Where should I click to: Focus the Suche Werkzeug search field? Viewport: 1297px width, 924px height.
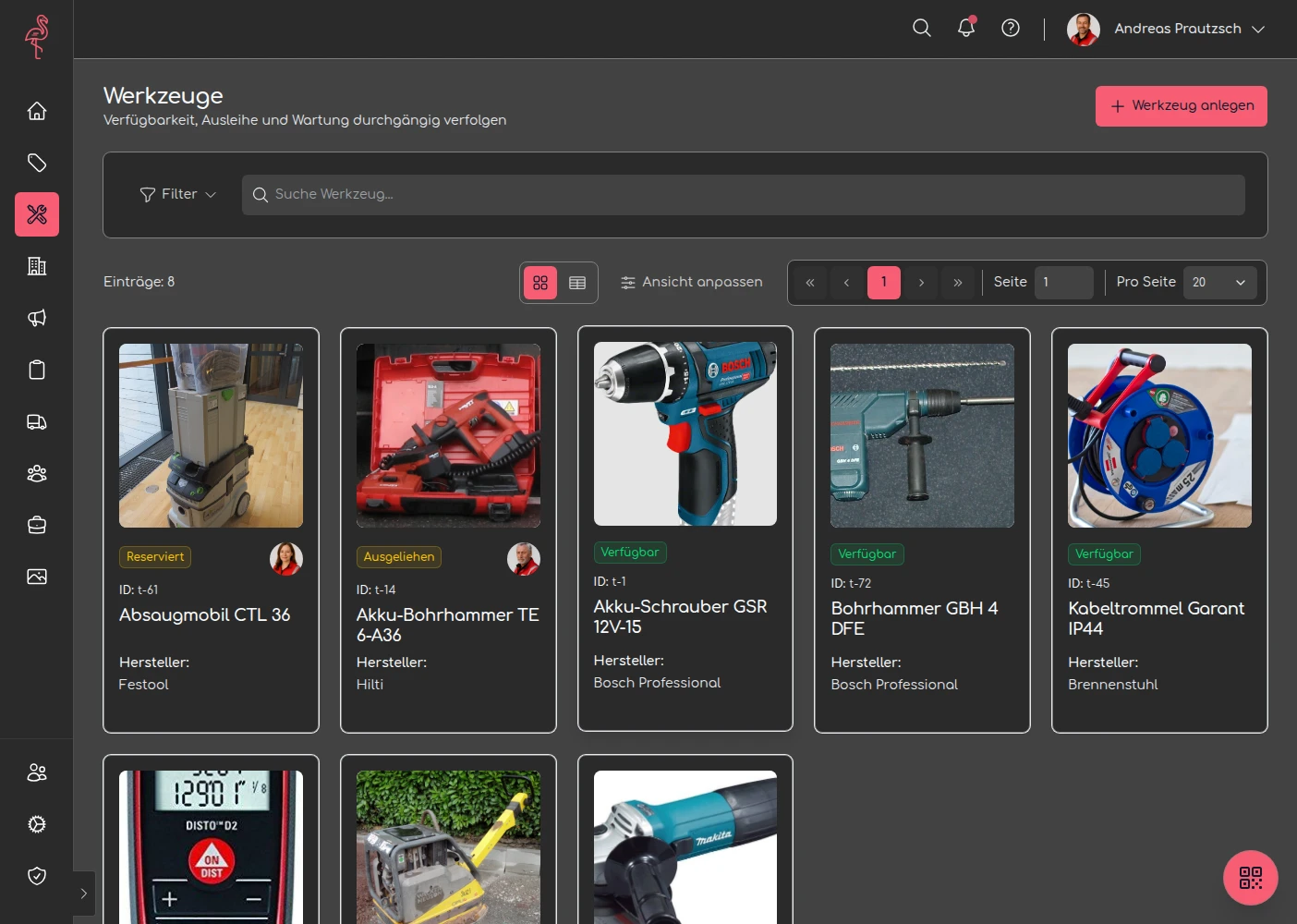(744, 195)
